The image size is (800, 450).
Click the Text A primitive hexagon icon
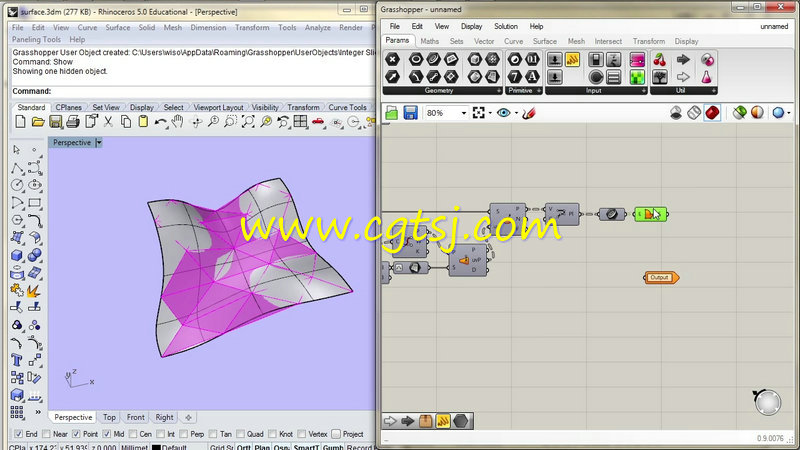coord(532,77)
